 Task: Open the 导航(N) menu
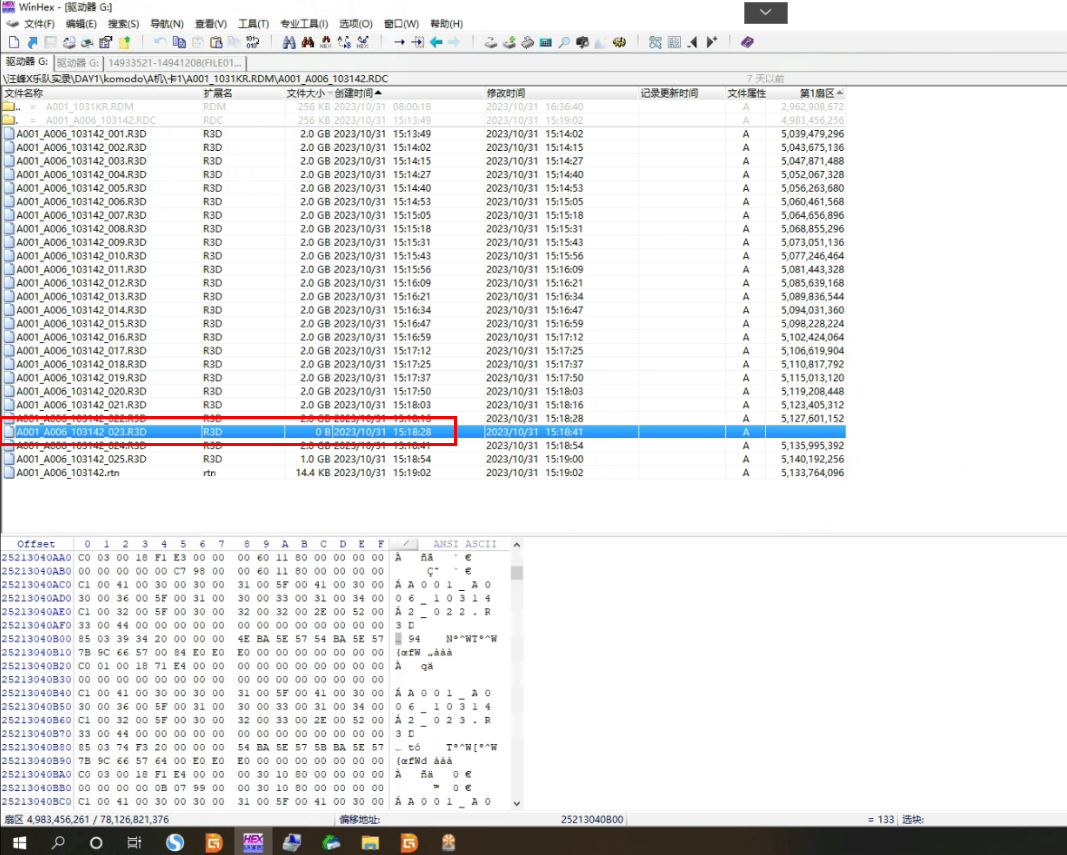click(x=167, y=24)
